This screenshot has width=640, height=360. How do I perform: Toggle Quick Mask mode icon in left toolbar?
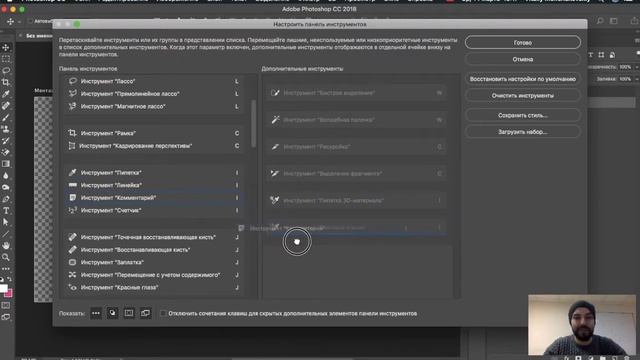(6, 305)
